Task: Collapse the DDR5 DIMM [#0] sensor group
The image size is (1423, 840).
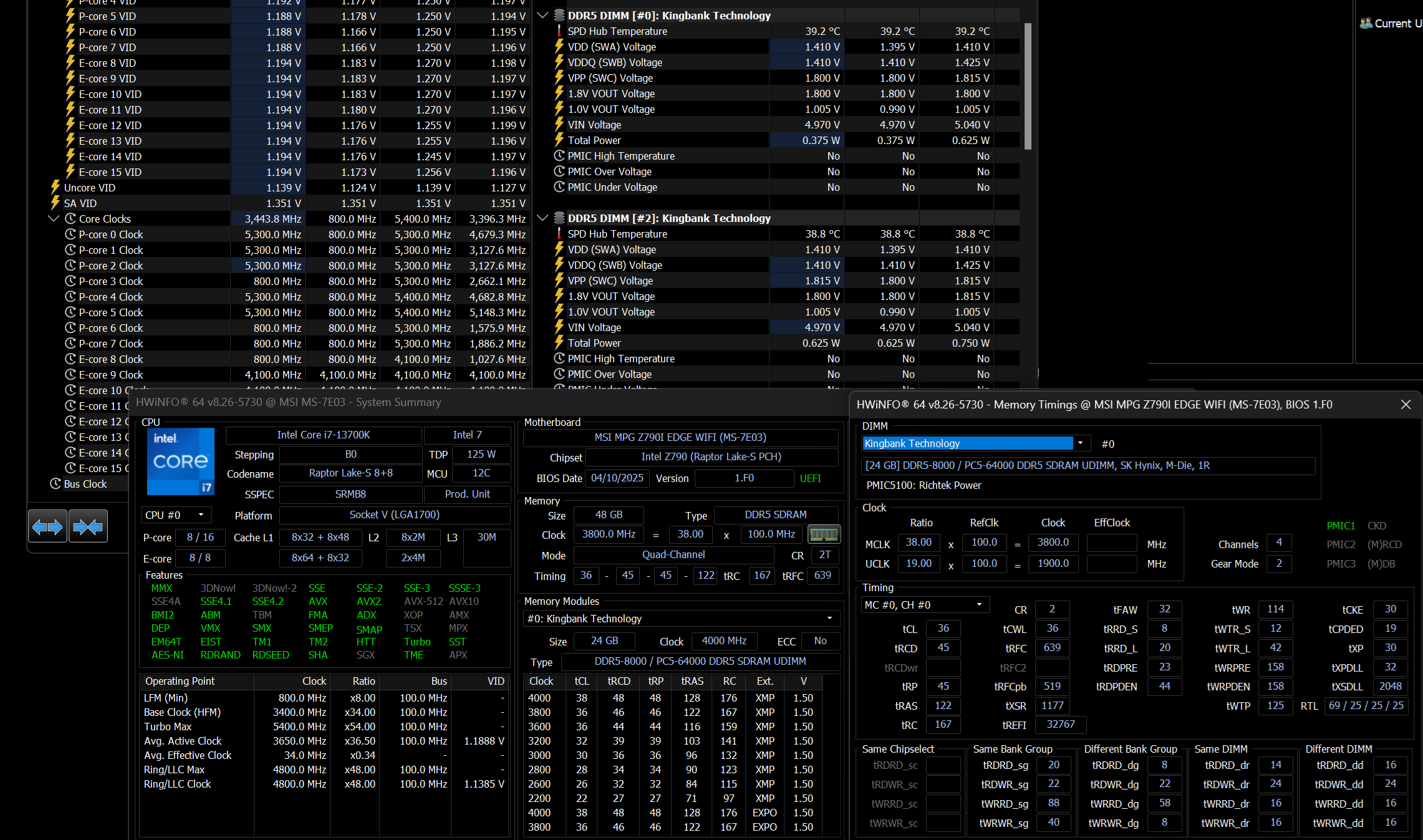Action: coord(543,15)
